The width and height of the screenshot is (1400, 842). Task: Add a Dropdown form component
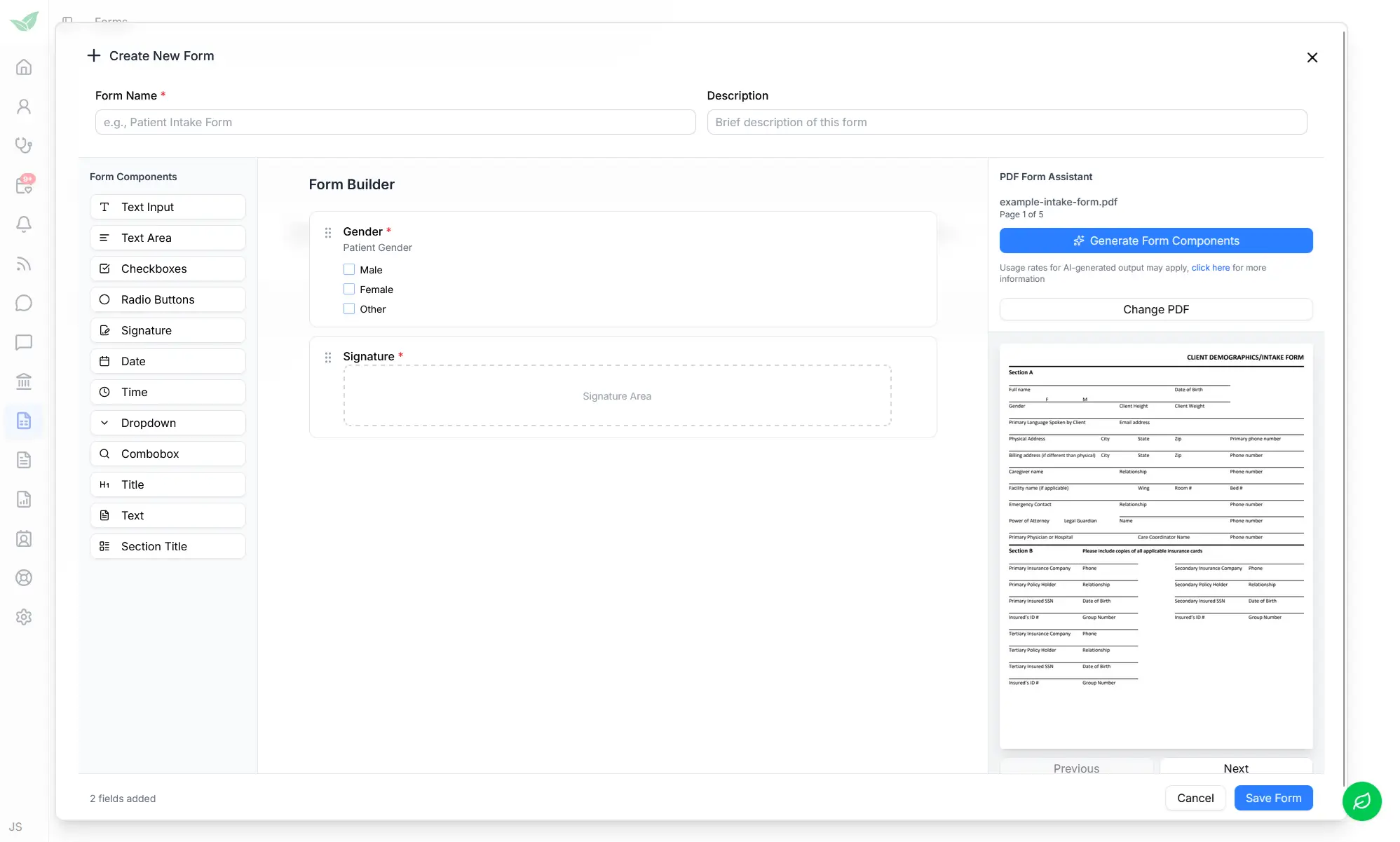coord(168,423)
